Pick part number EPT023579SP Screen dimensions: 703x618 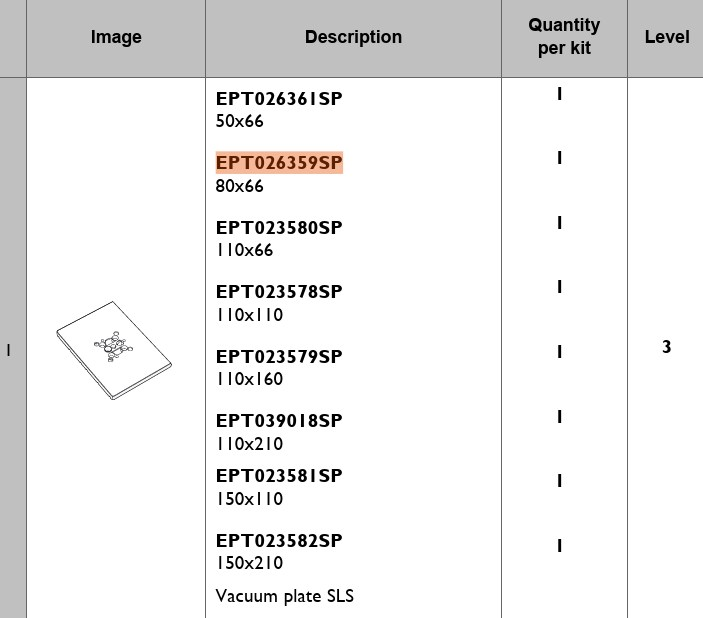click(x=279, y=357)
